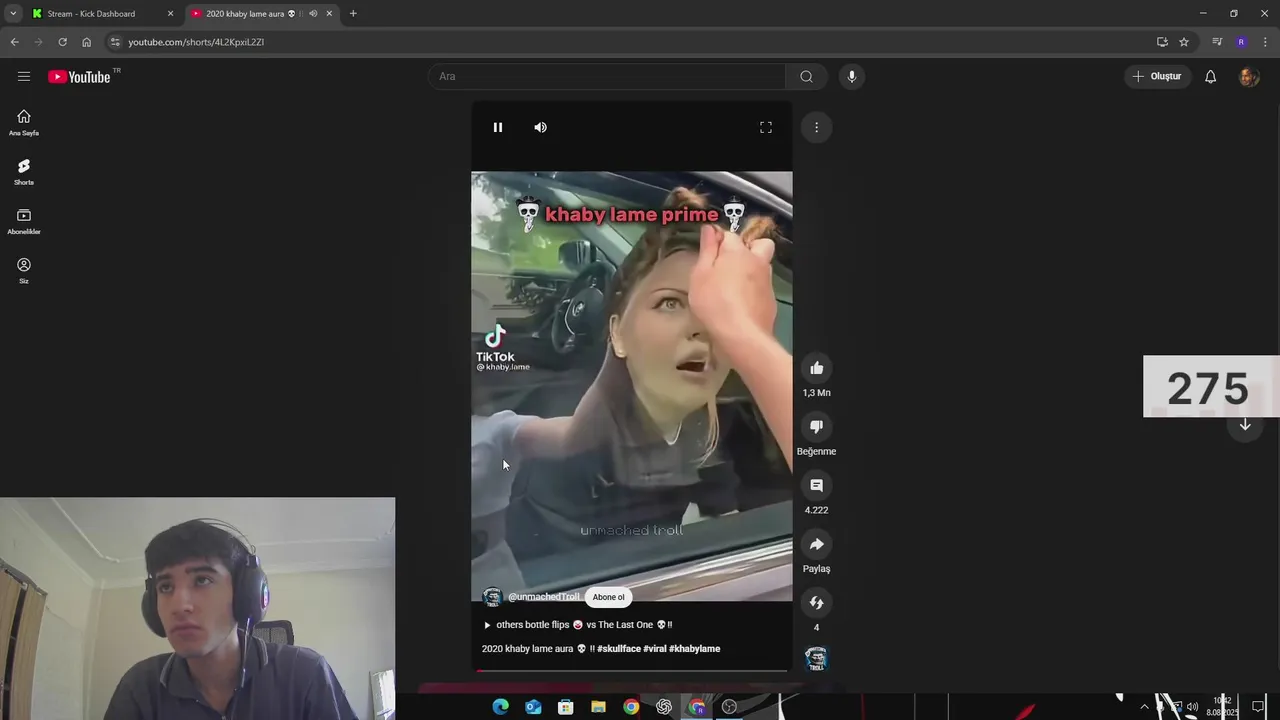Subscribe using the Abone ol button
The height and width of the screenshot is (720, 1280).
point(608,597)
